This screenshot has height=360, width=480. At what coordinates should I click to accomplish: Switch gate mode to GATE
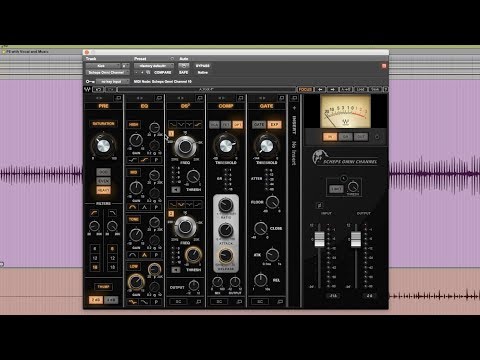point(259,125)
